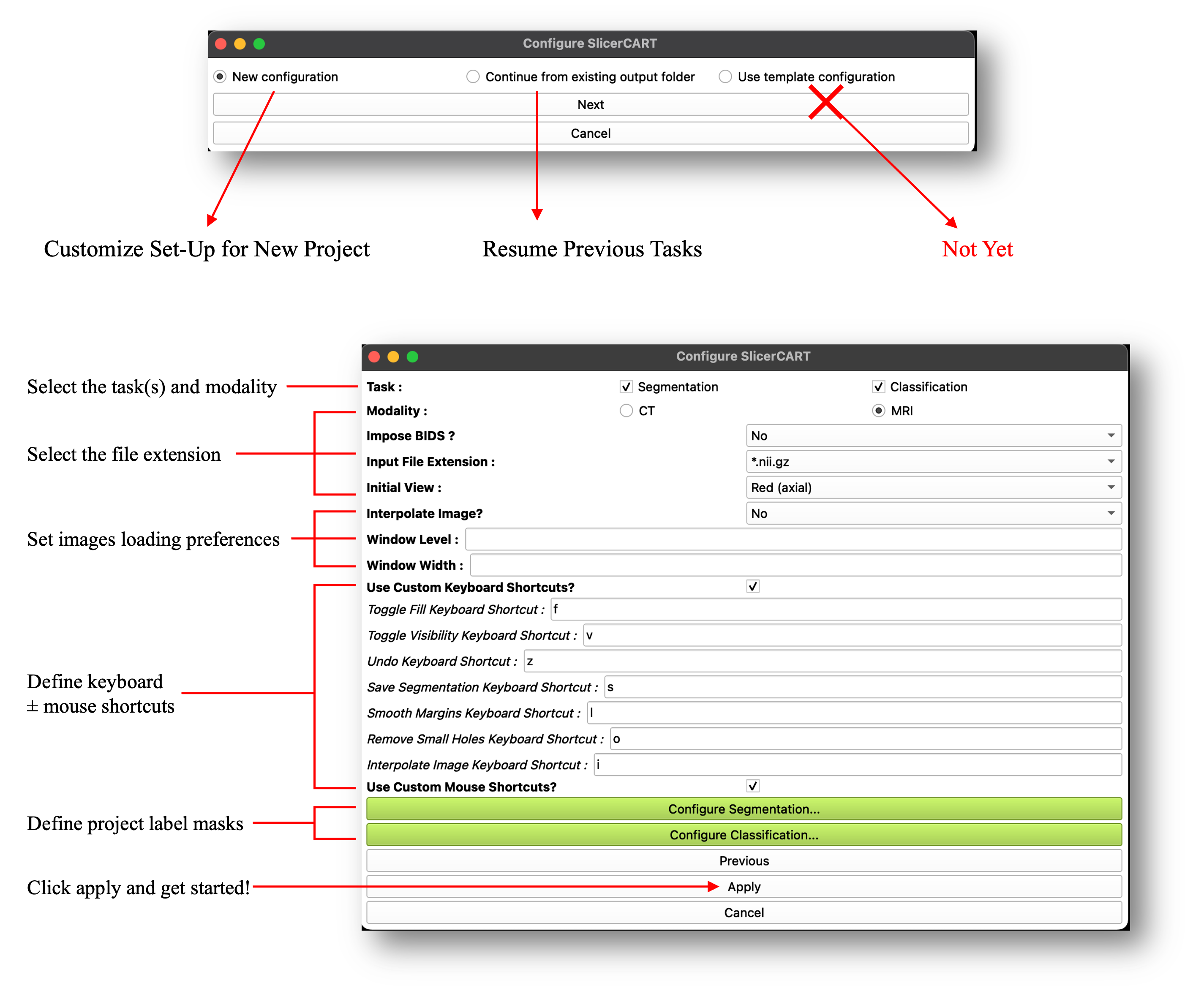Choose Continue from existing output folder

point(473,76)
